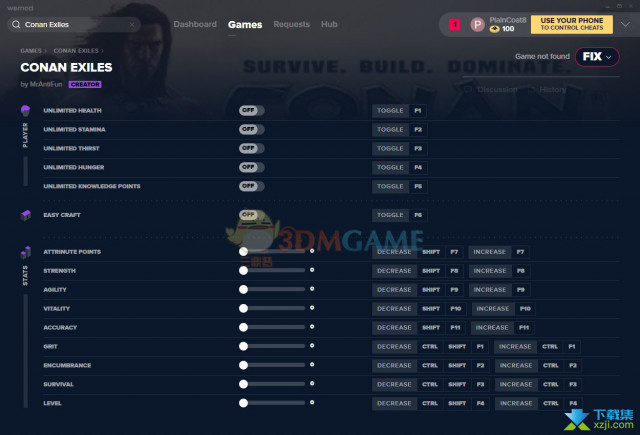This screenshot has height=435, width=640.
Task: Click Increase for Strength
Action: point(489,271)
